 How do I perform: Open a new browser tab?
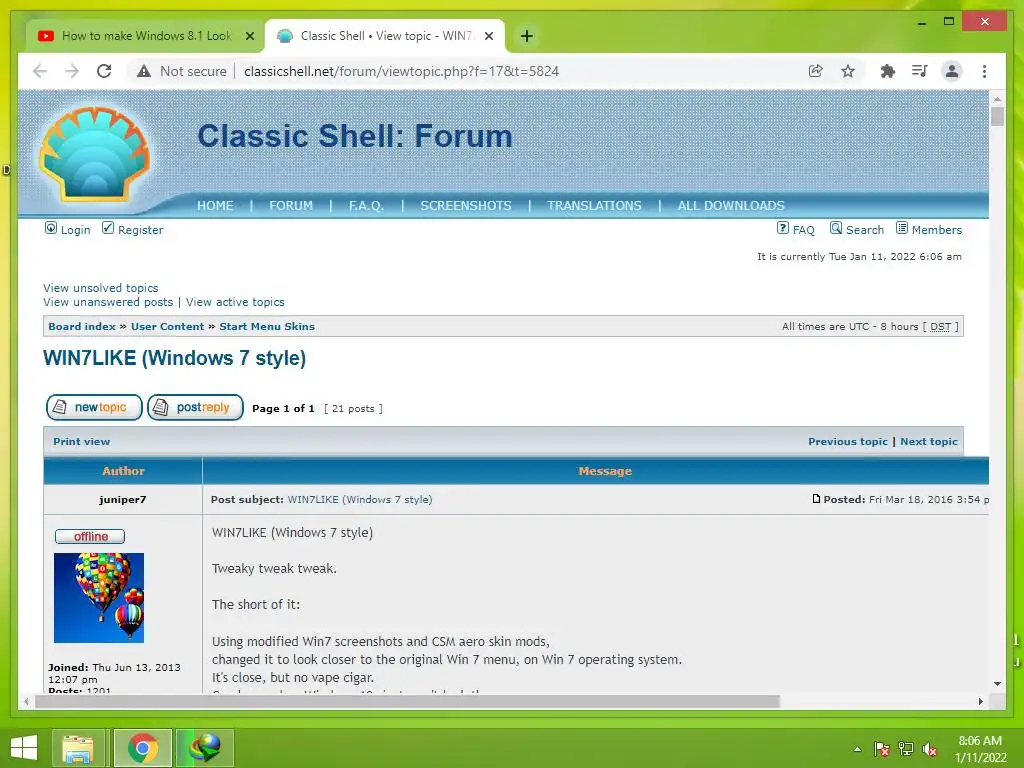pos(527,36)
